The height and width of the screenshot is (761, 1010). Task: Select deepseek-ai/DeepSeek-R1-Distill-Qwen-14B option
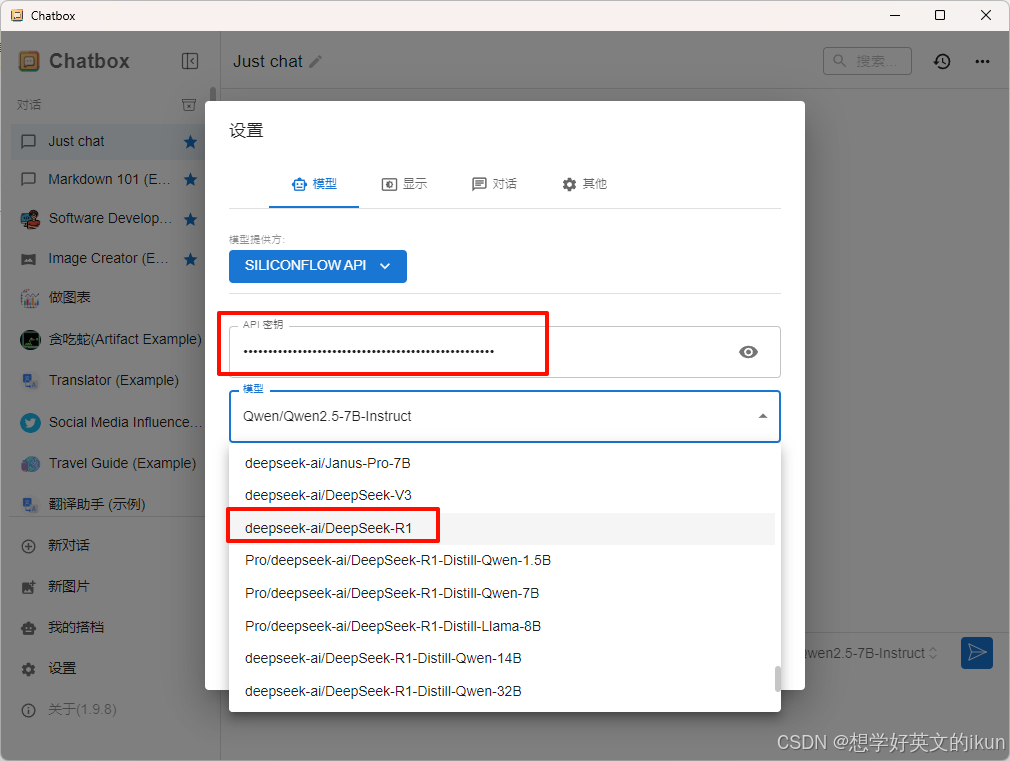pos(502,659)
